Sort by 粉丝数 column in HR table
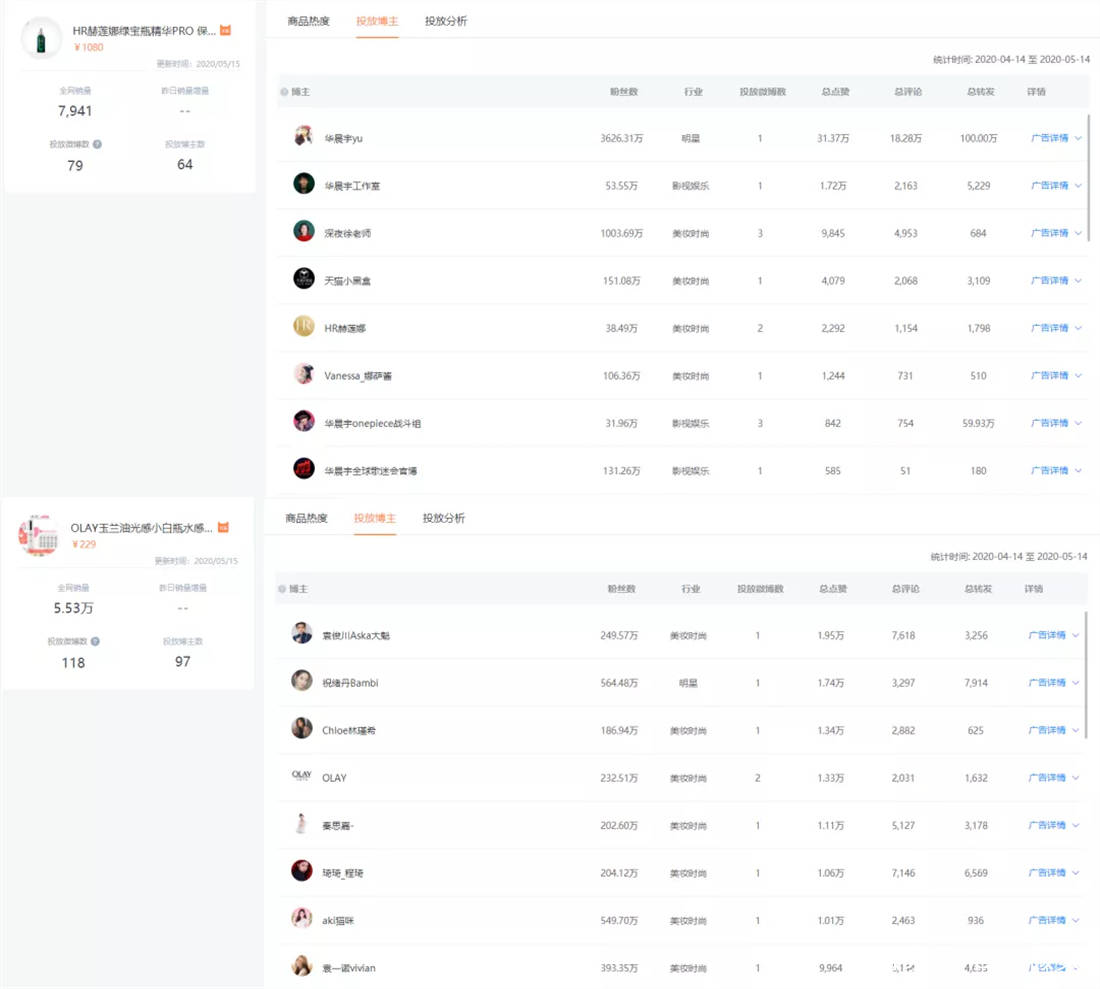The image size is (1100, 989). tap(624, 92)
